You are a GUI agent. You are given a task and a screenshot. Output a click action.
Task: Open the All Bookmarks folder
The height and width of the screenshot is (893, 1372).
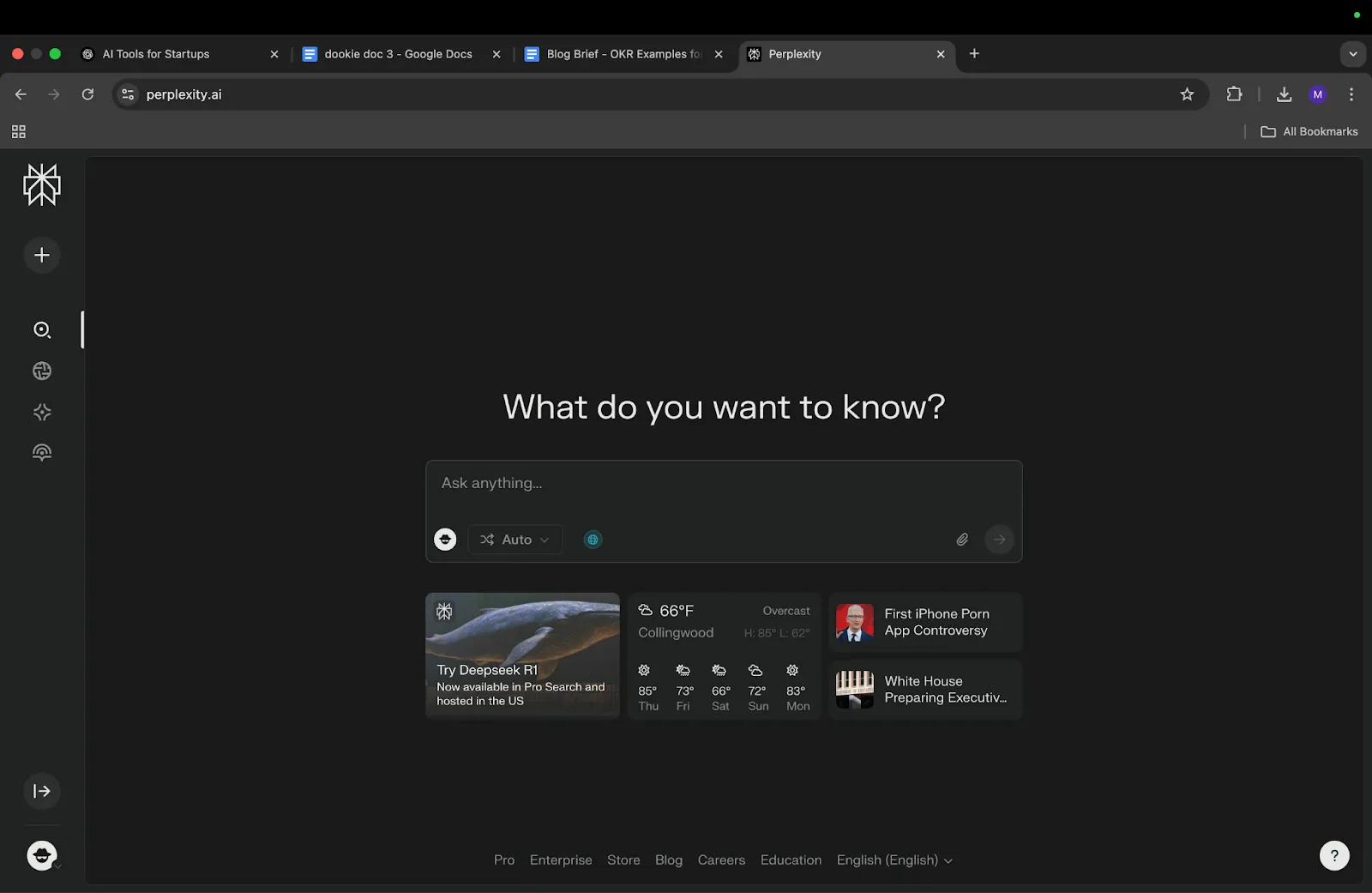click(1309, 131)
